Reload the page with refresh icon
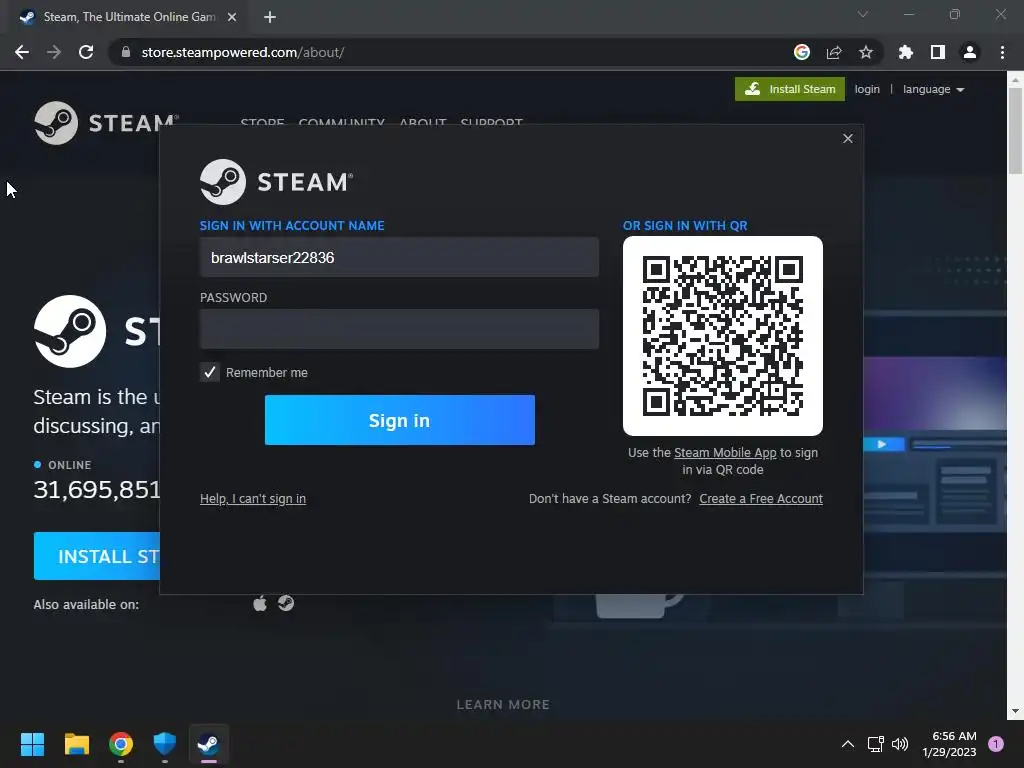Screen dimensions: 1024x768 (86, 52)
